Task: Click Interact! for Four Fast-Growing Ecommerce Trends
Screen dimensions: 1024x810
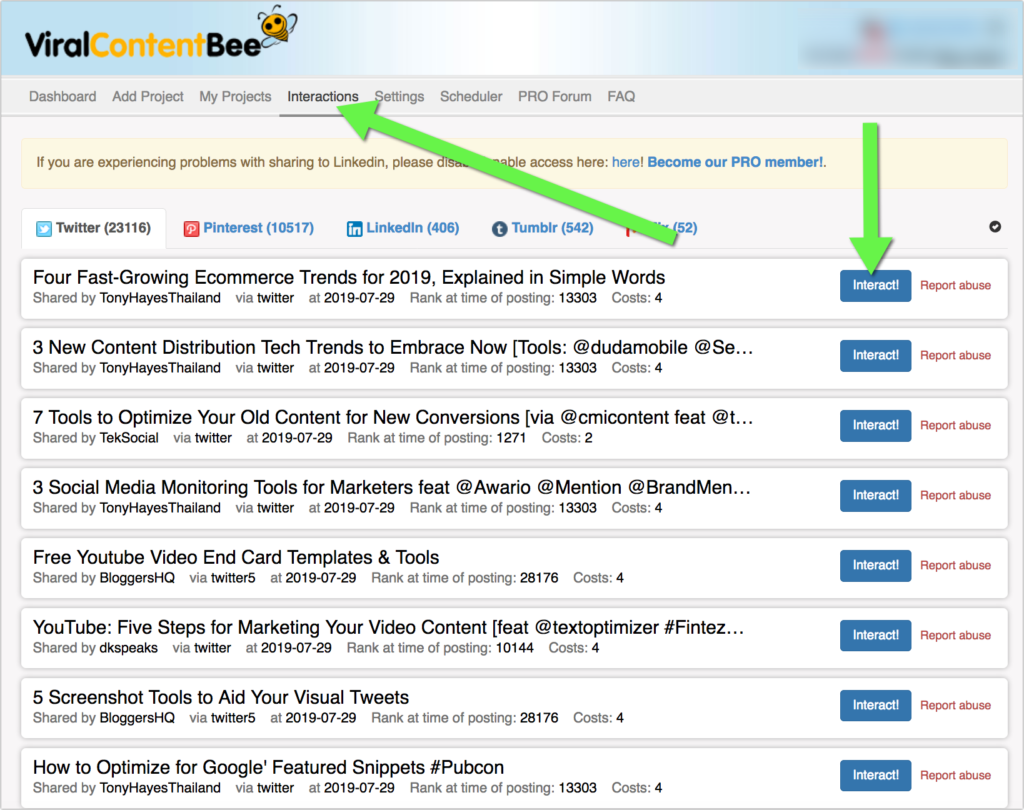Action: 875,285
